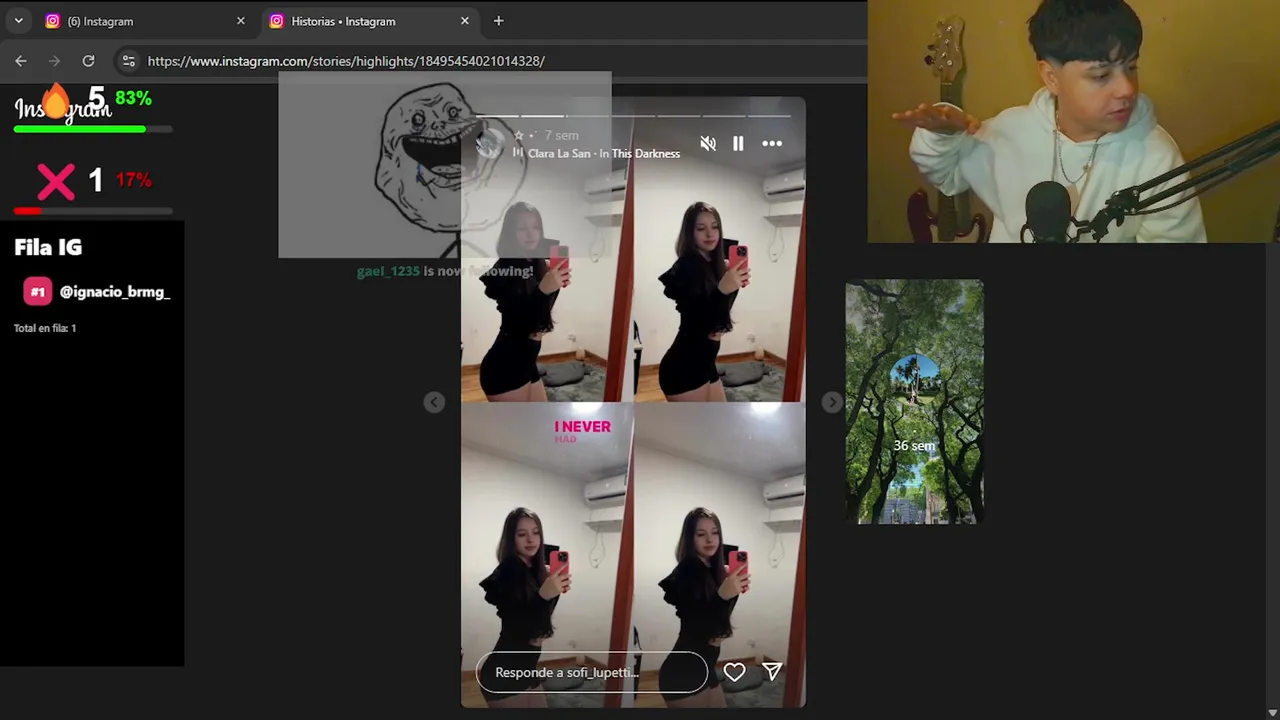Close the '(6) Instagram' tab

tap(240, 21)
